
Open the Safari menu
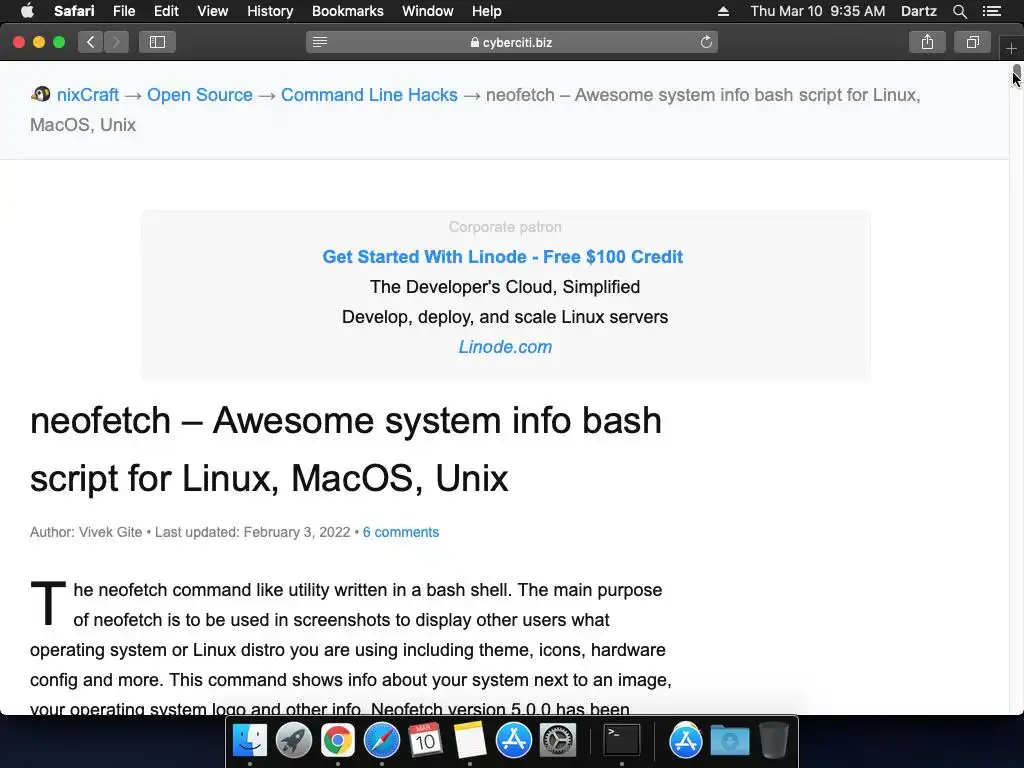pos(74,11)
